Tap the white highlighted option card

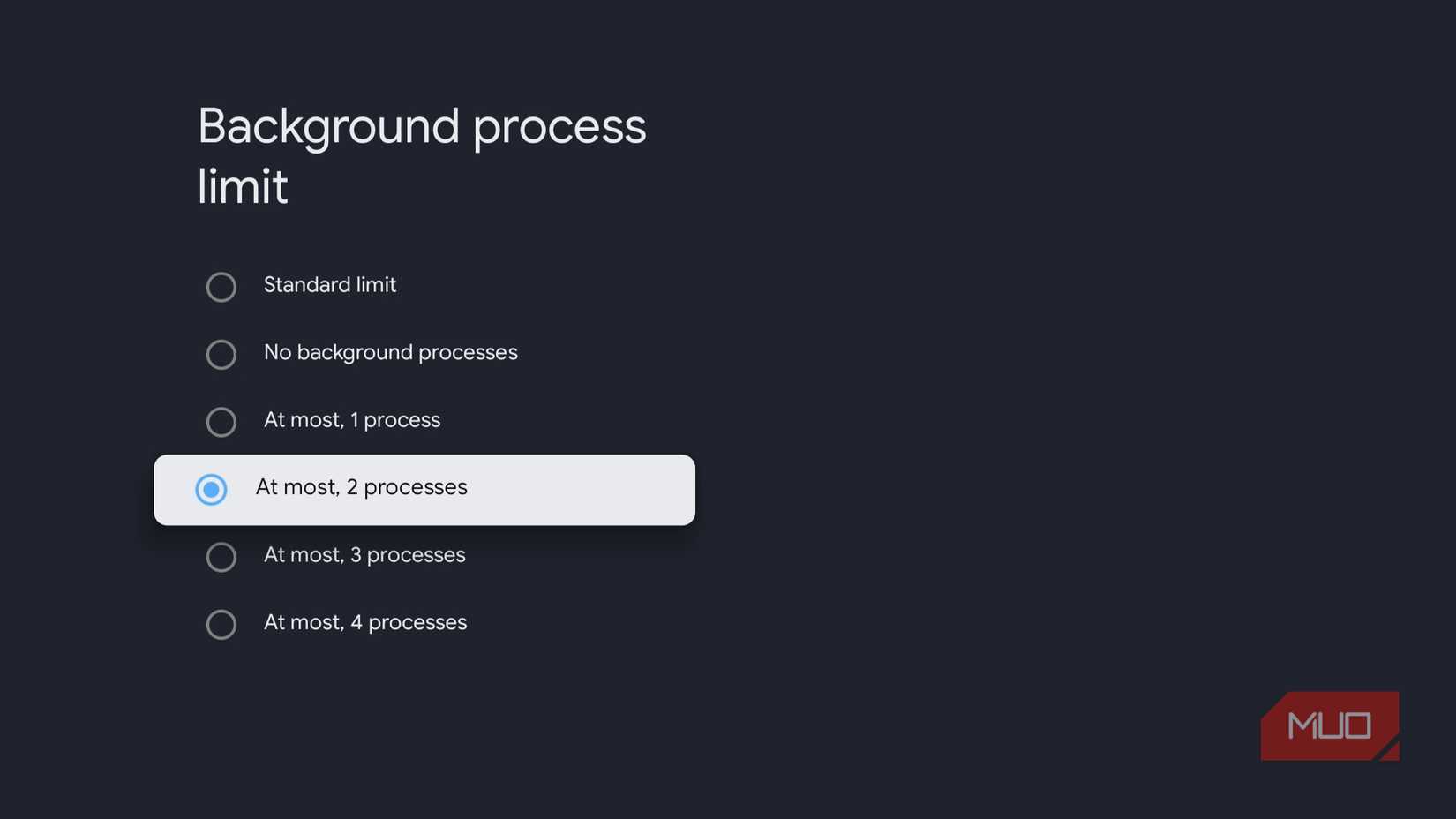tap(424, 489)
